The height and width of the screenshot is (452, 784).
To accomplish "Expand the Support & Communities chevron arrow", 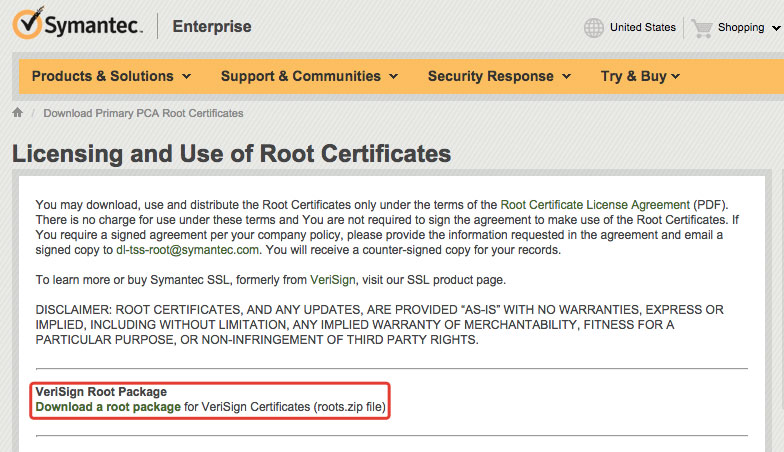I will coord(394,76).
